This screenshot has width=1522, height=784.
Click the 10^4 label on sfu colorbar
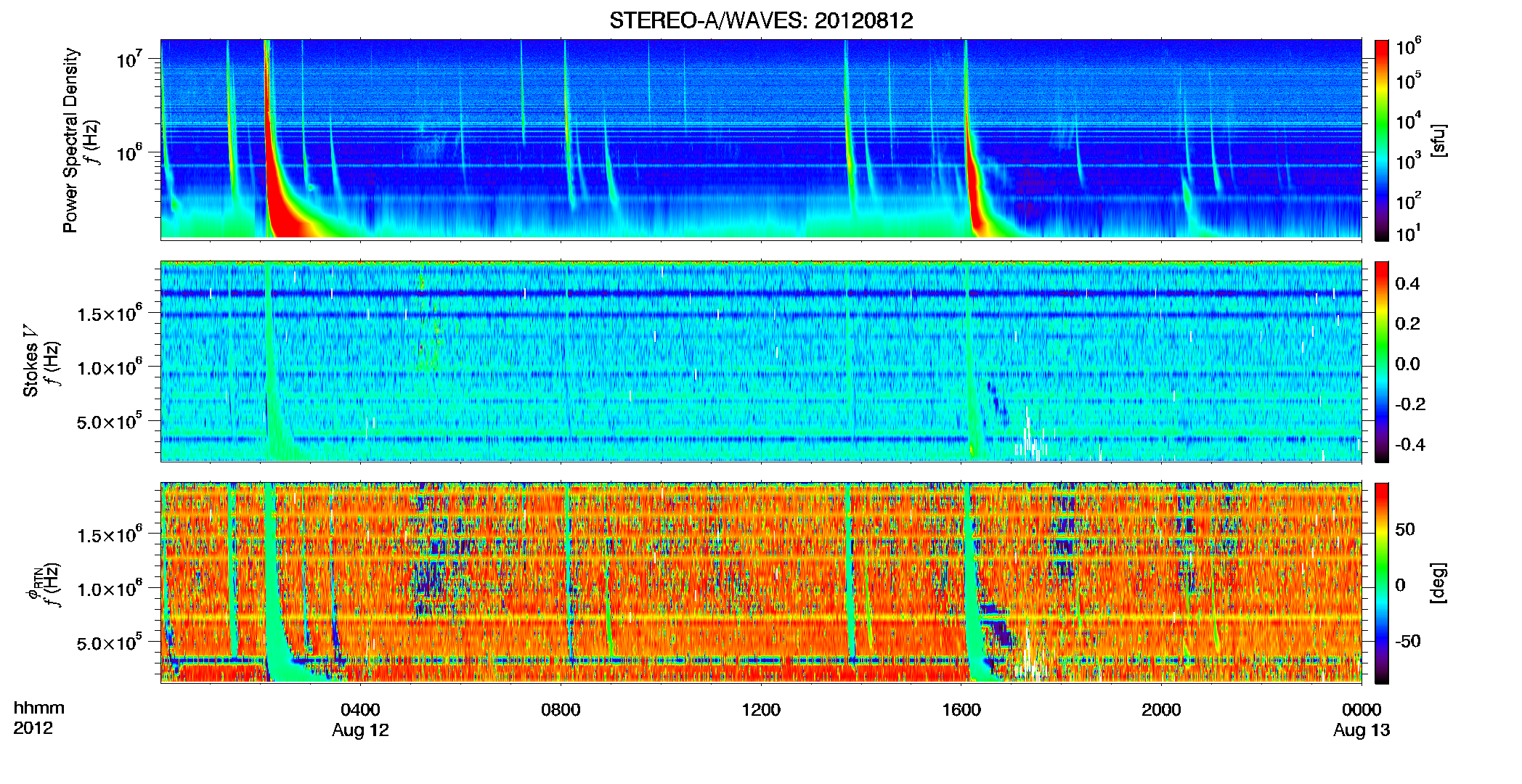coord(1408,121)
